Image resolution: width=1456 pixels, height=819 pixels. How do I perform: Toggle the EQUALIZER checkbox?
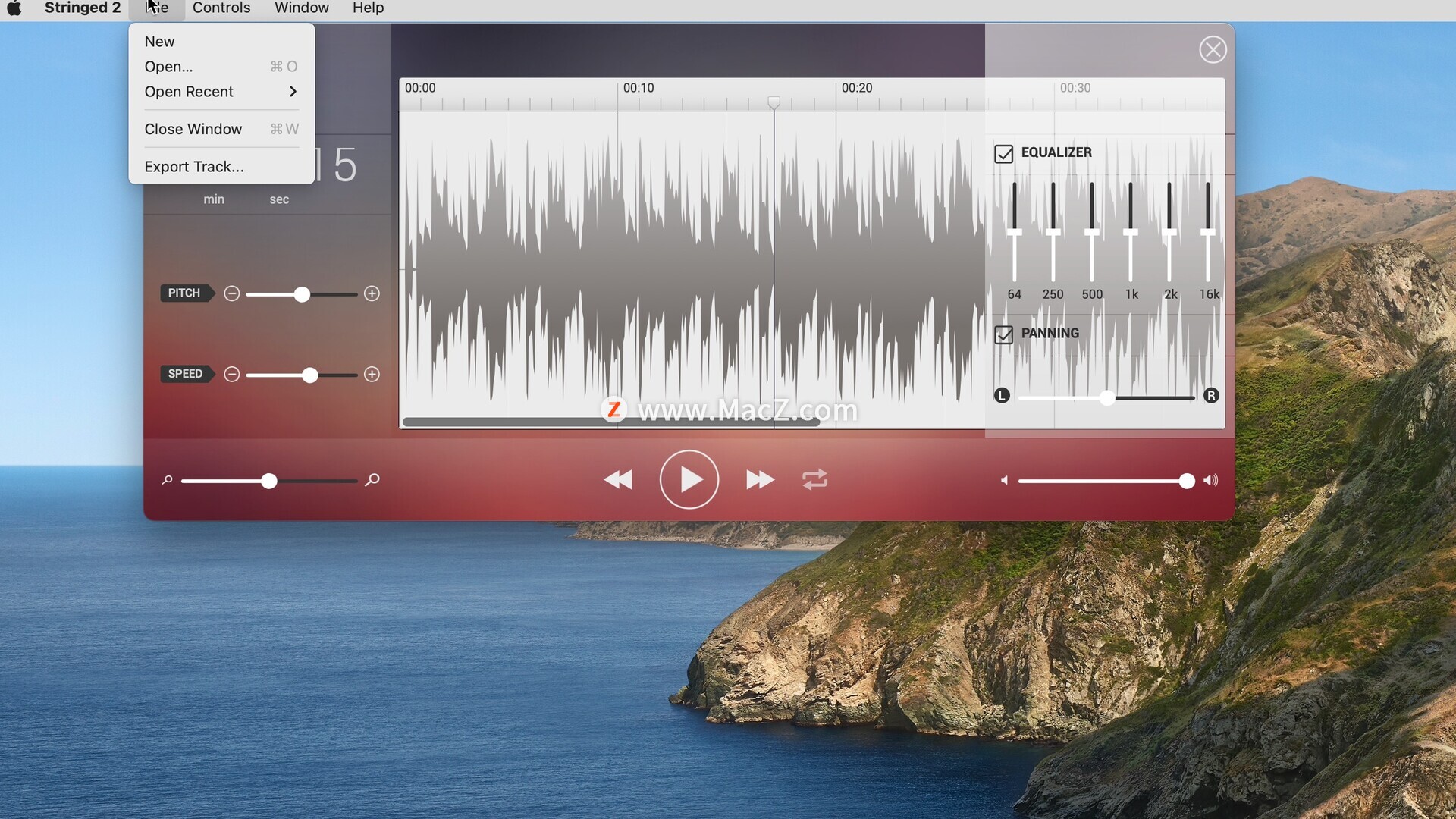click(1003, 154)
